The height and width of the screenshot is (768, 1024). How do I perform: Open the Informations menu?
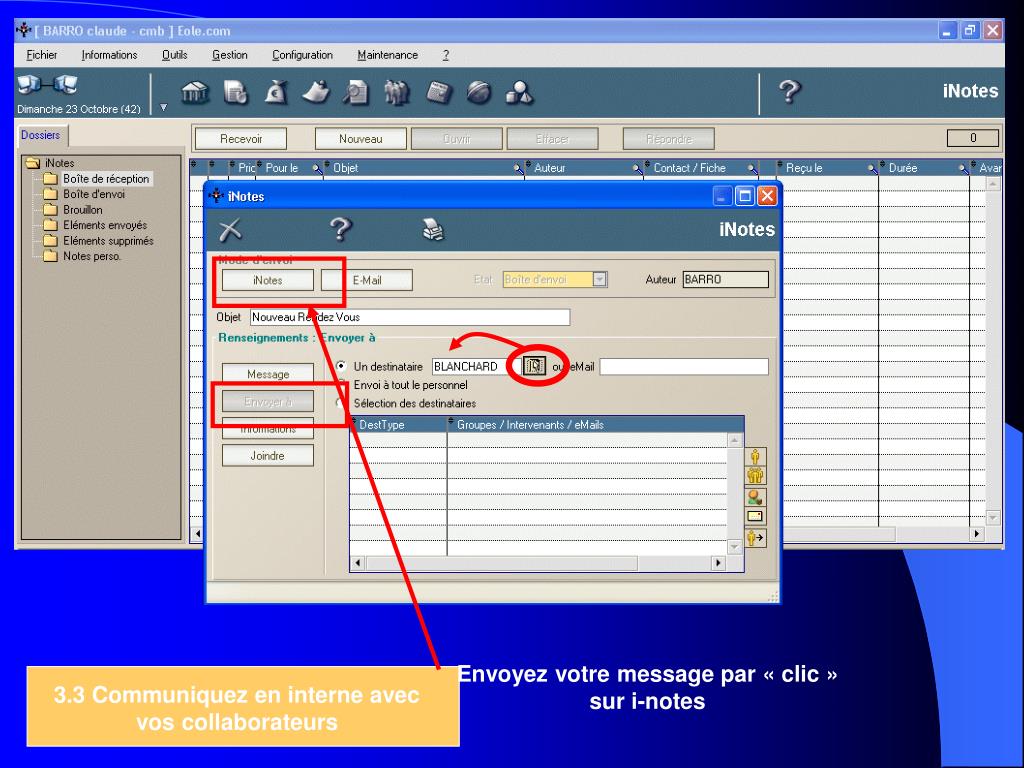point(109,55)
